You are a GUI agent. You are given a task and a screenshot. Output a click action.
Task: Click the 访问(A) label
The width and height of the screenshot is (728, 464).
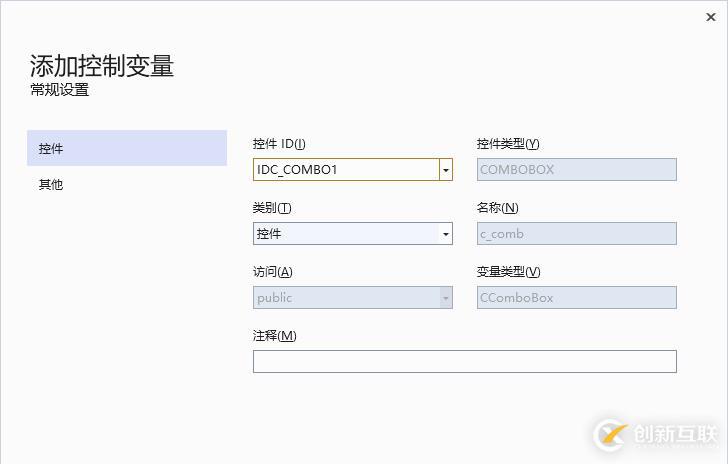[x=272, y=272]
